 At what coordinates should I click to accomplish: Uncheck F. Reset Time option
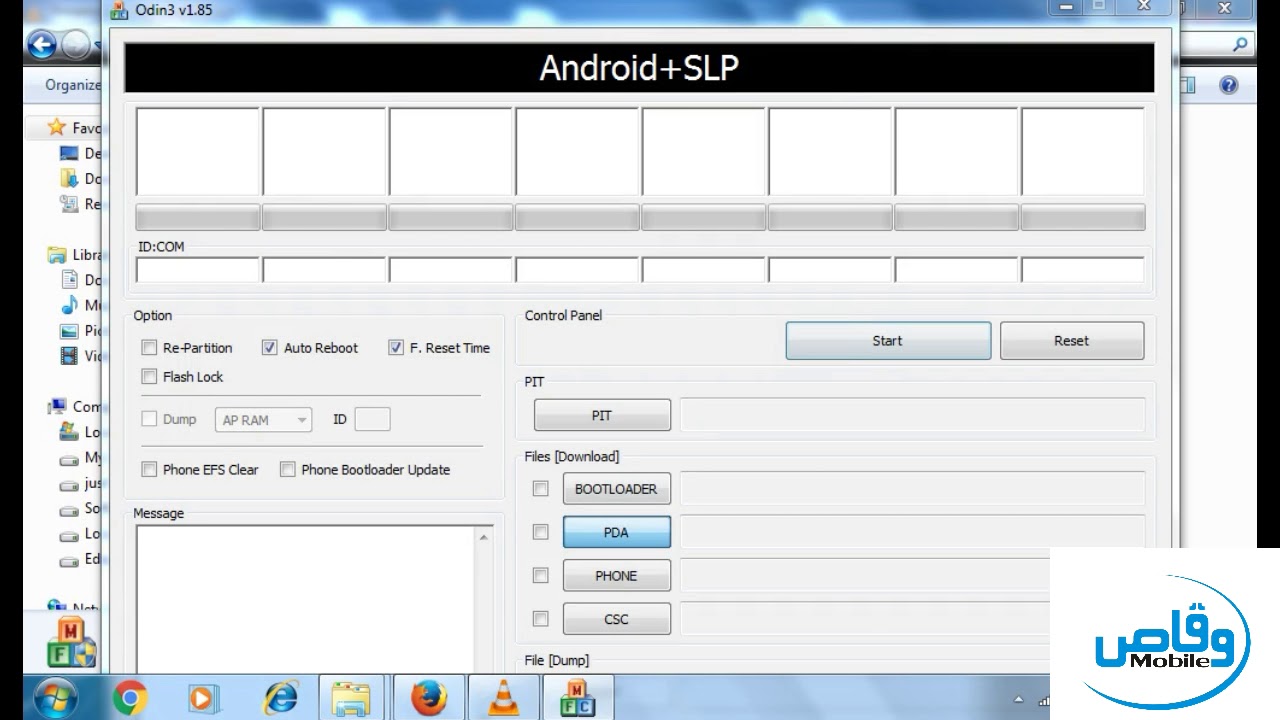(x=396, y=348)
